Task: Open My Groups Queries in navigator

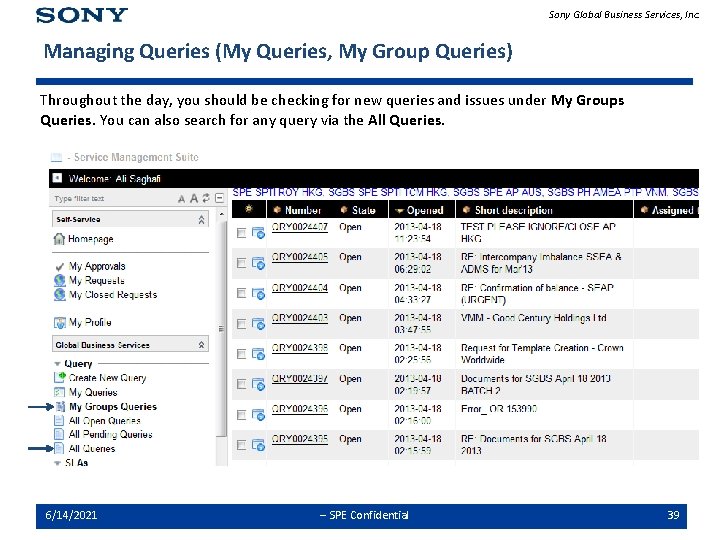Action: pyautogui.click(x=113, y=406)
